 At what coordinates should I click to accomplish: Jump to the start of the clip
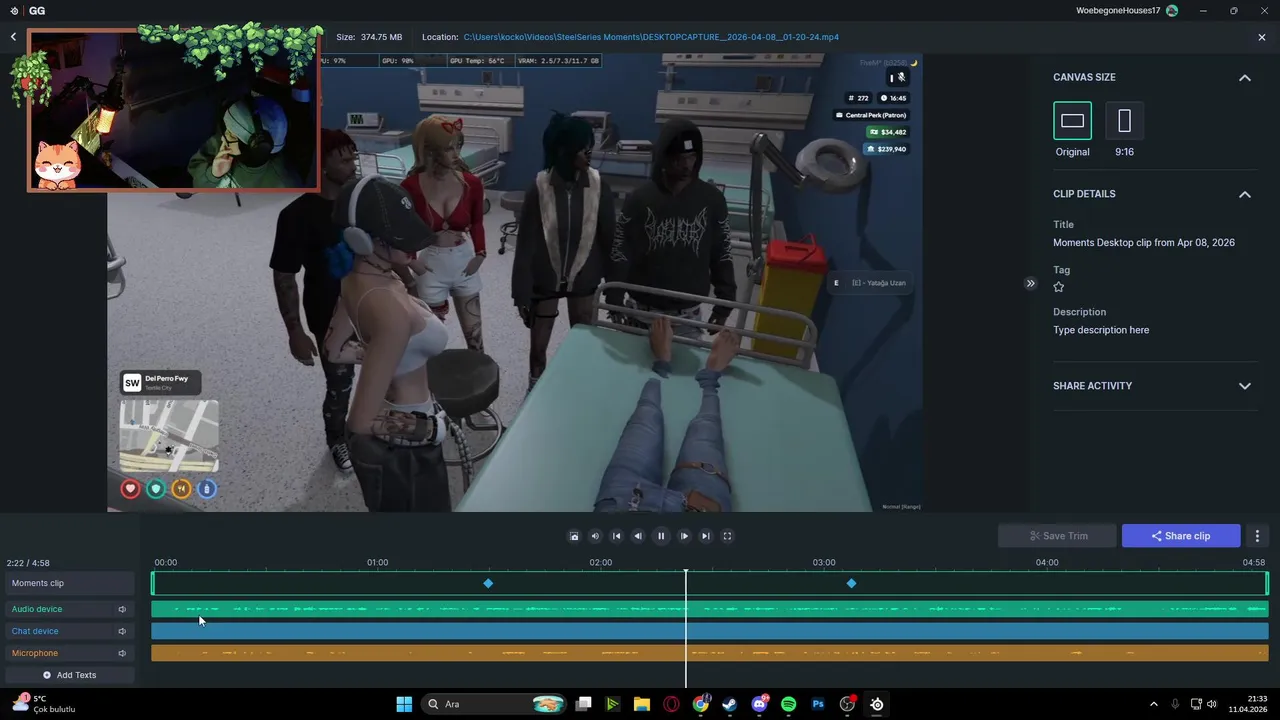point(617,536)
